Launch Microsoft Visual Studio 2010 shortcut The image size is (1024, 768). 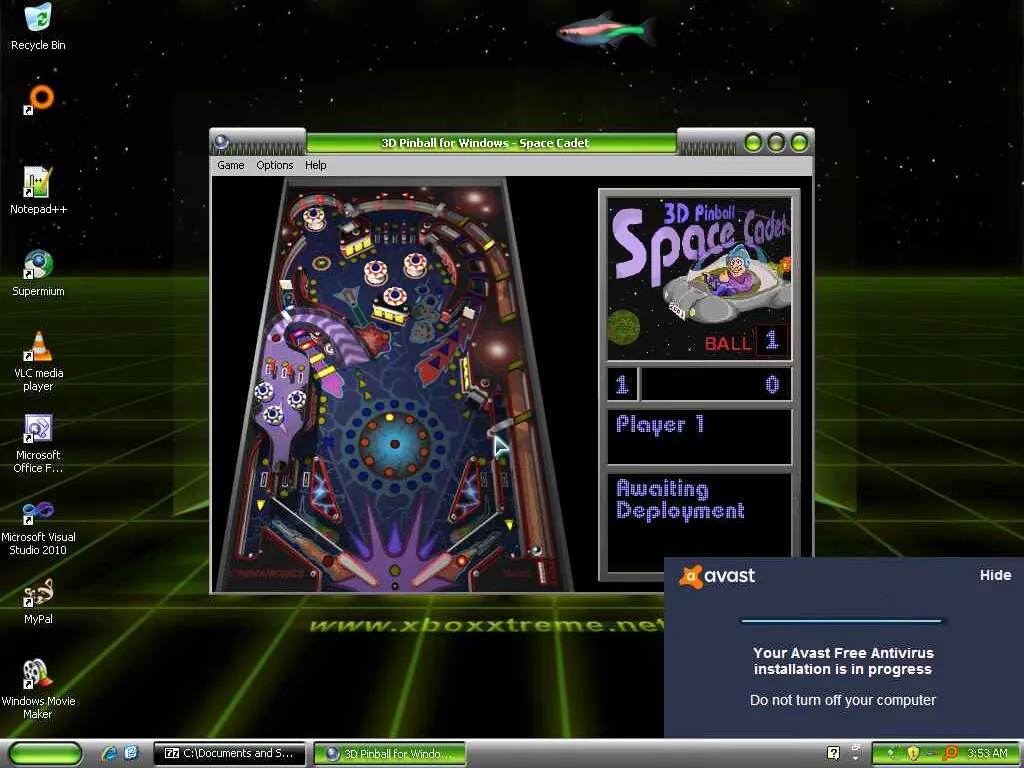38,526
